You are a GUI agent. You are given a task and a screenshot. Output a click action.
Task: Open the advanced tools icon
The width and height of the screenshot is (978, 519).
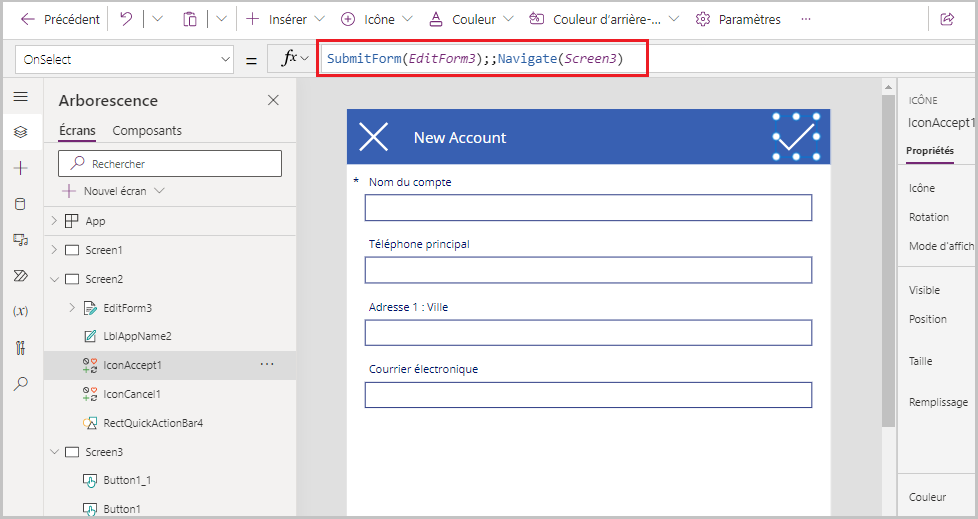click(x=21, y=347)
